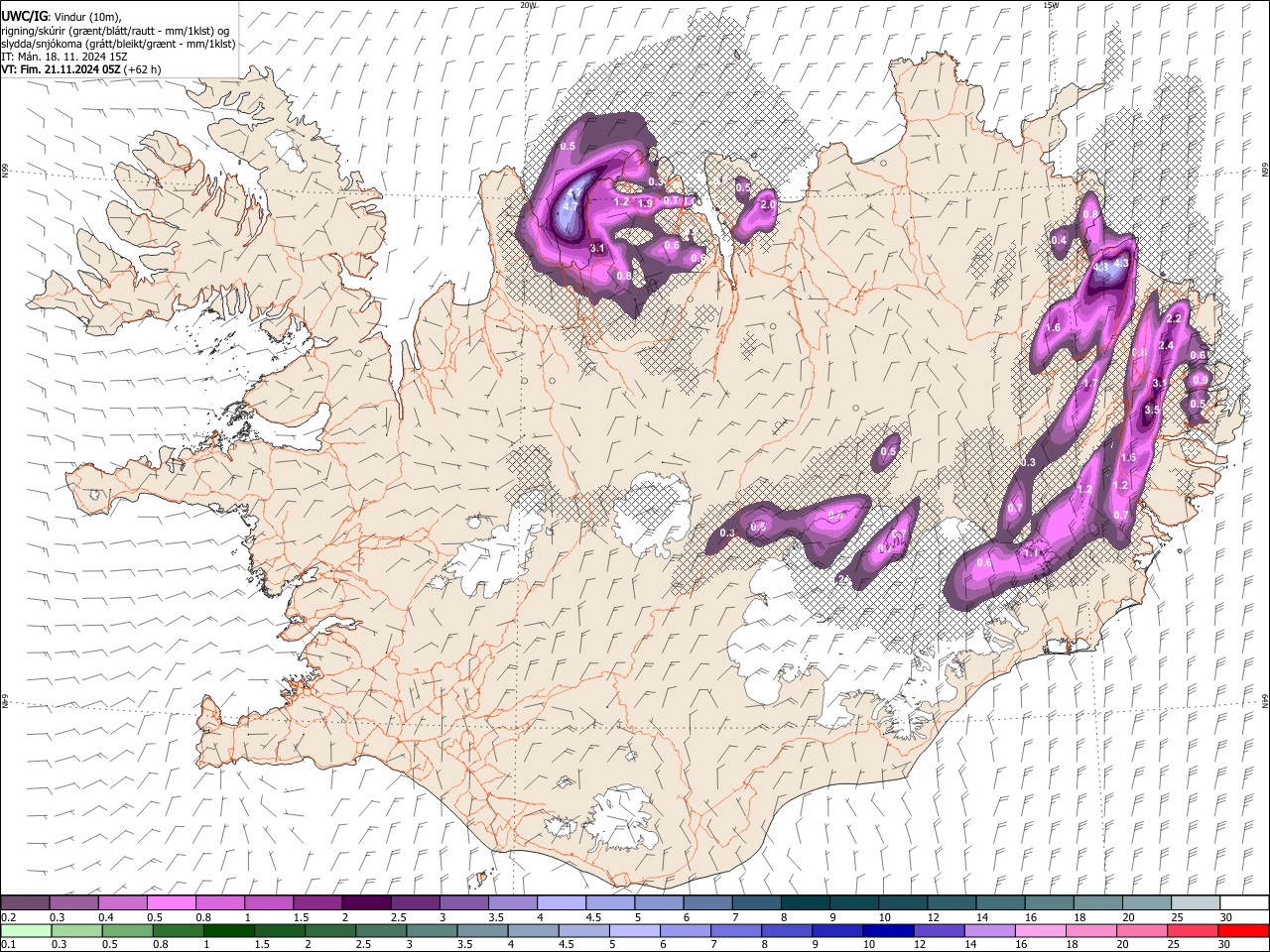Click upper-row light grey swatch between 25 and 30
This screenshot has width=1270, height=952.
[1195, 903]
